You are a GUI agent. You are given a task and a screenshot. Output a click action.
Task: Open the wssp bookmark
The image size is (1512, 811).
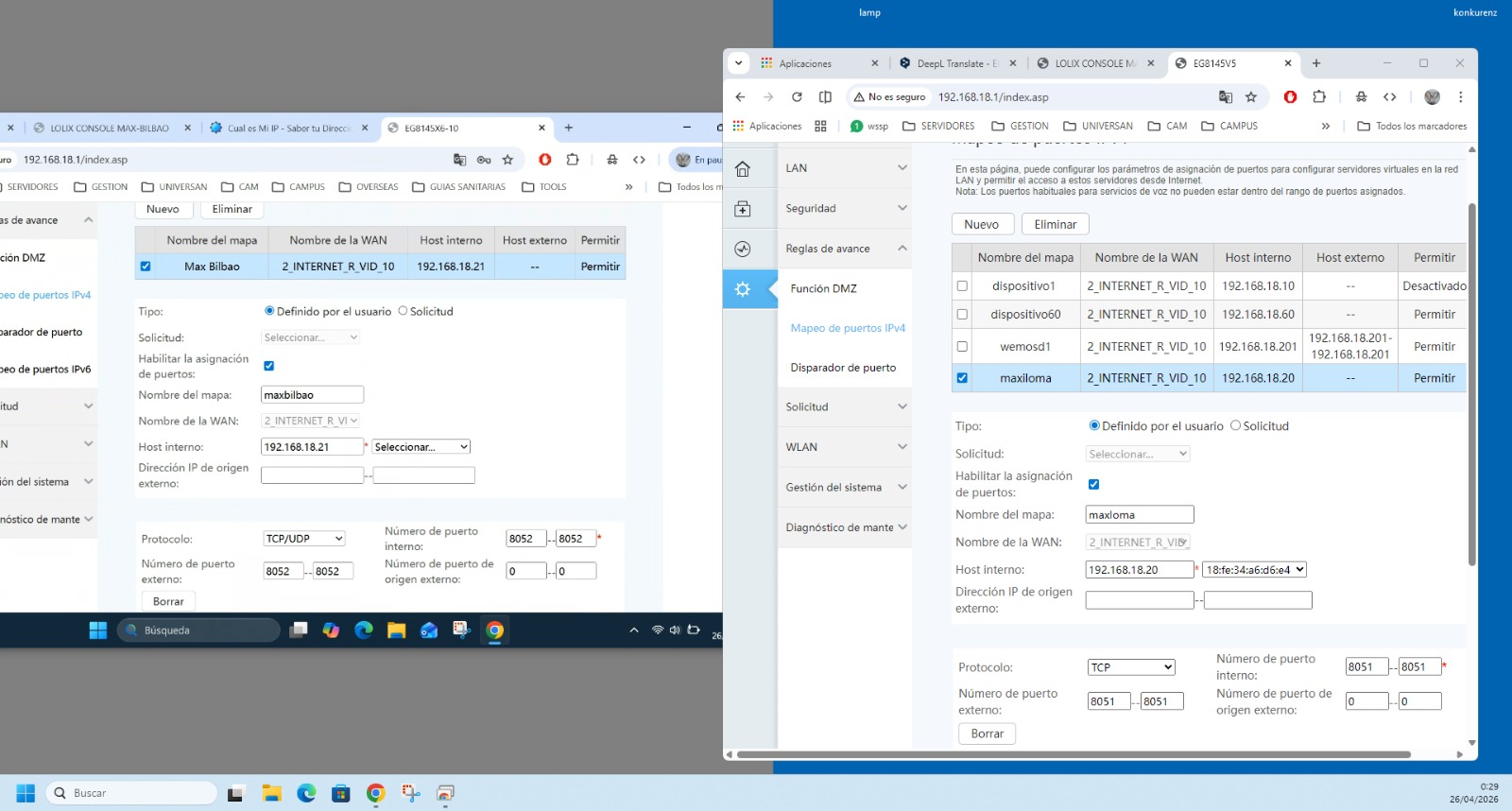869,126
